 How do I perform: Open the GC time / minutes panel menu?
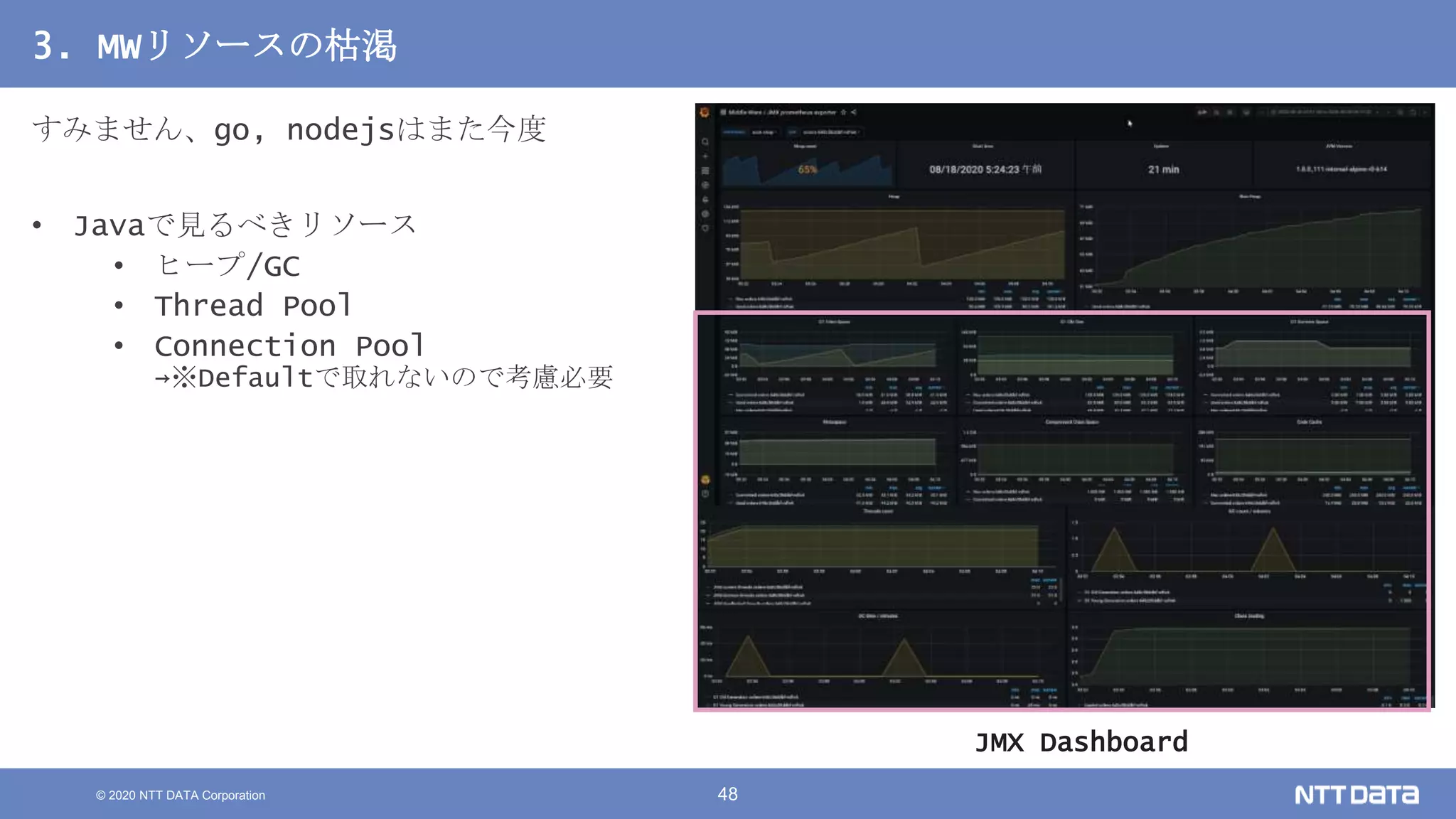[x=878, y=616]
